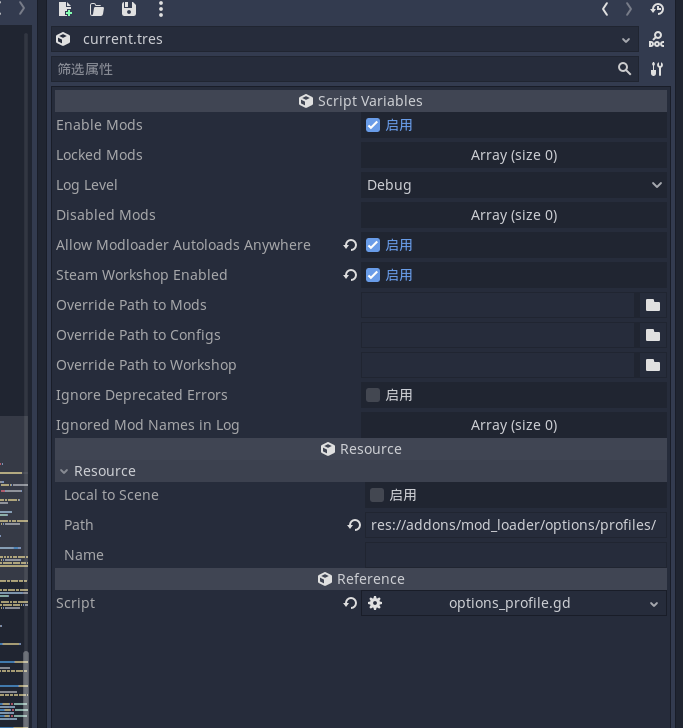
Task: Uncheck Steam Workshop Enabled
Action: (373, 275)
